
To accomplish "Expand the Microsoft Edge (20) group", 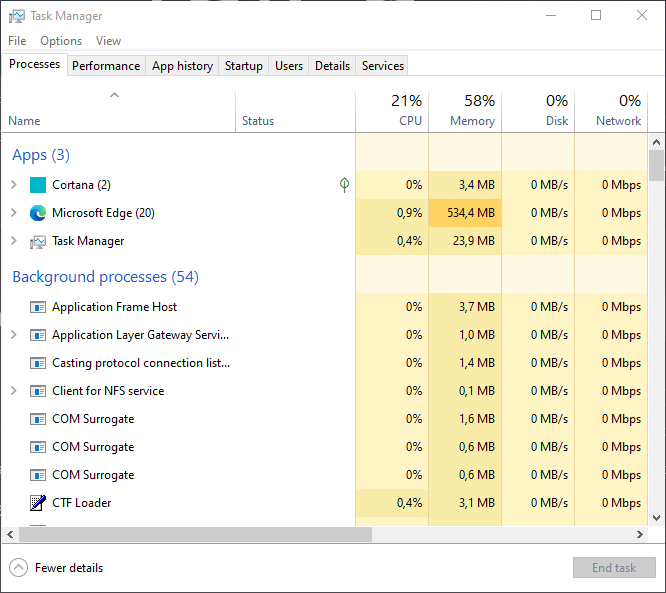I will (14, 213).
